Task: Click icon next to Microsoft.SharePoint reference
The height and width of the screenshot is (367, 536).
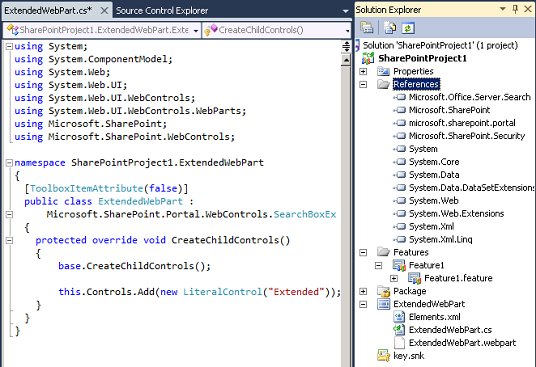Action: [400, 110]
